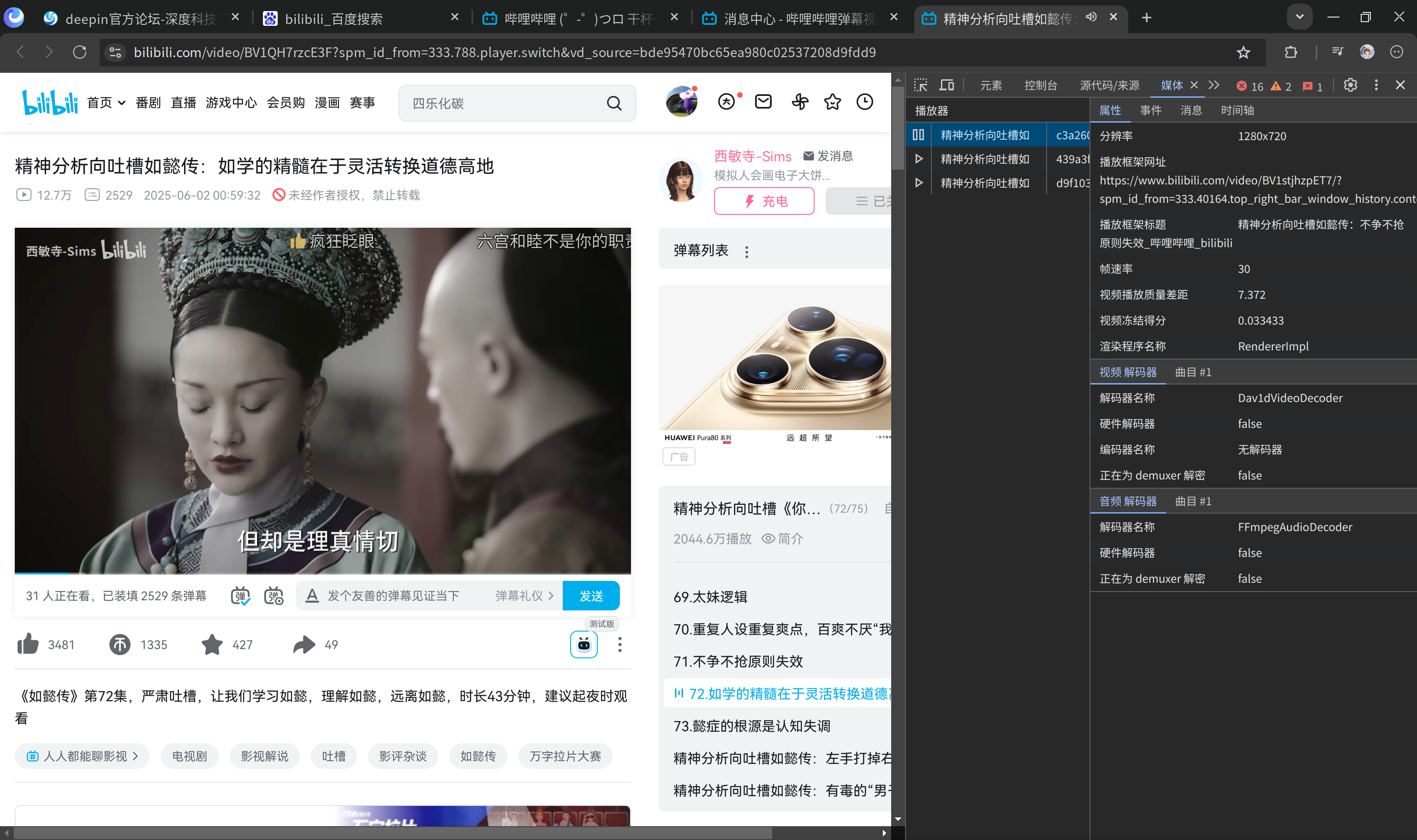Open the browser tab list dropdown arrow
The image size is (1417, 840).
[x=1300, y=17]
